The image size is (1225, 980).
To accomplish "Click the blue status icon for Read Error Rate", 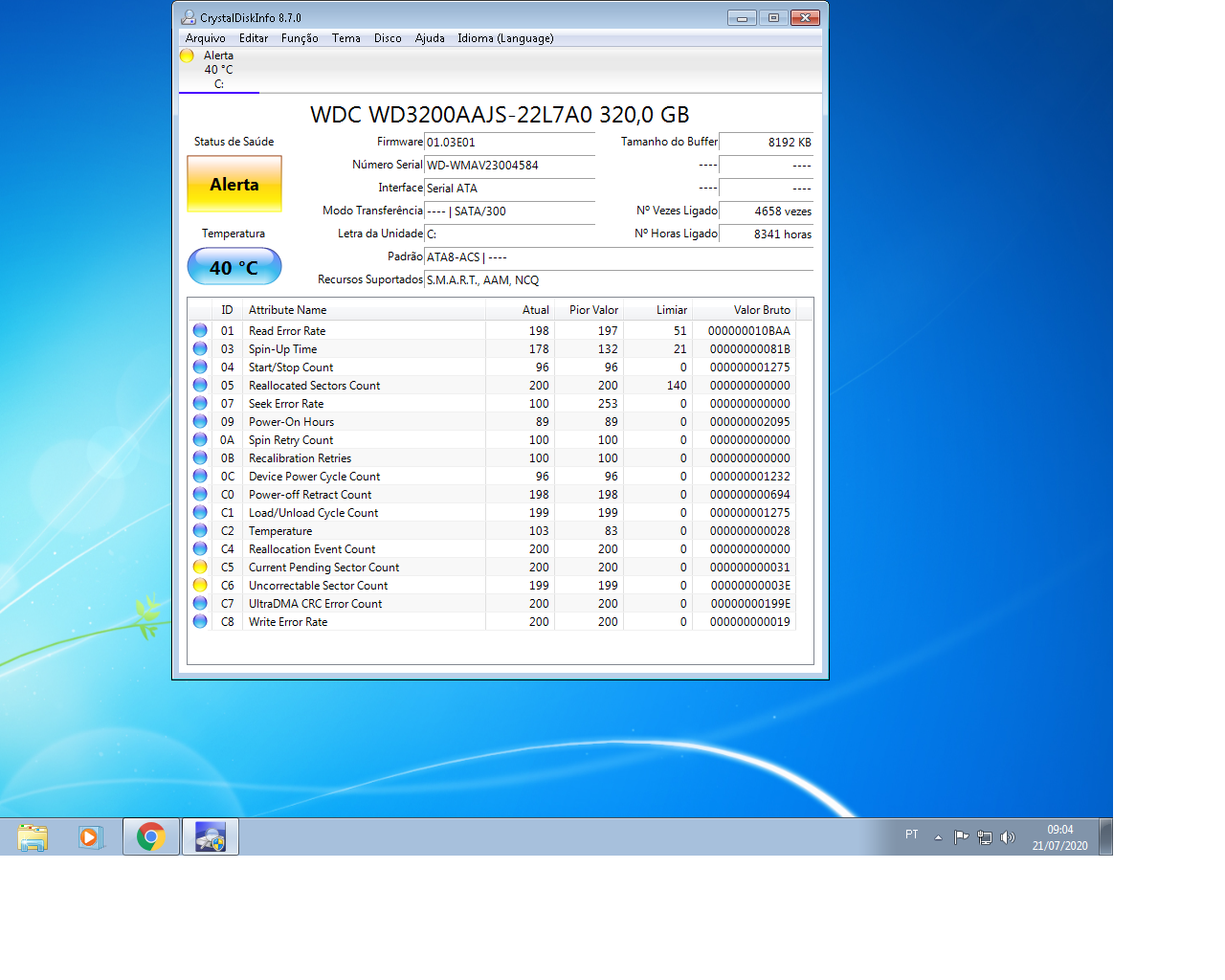I will point(200,330).
